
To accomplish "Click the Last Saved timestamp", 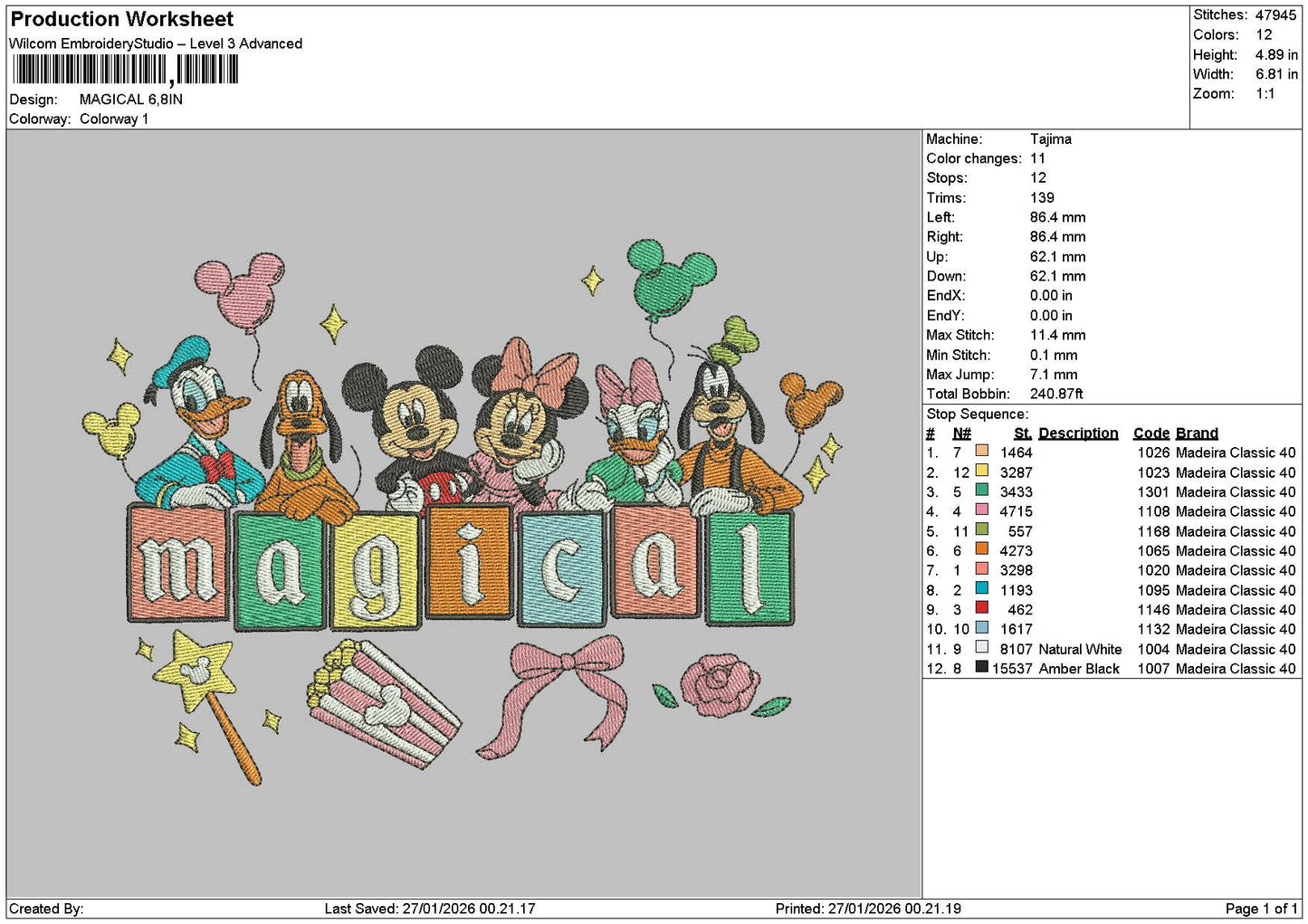I will tap(430, 909).
